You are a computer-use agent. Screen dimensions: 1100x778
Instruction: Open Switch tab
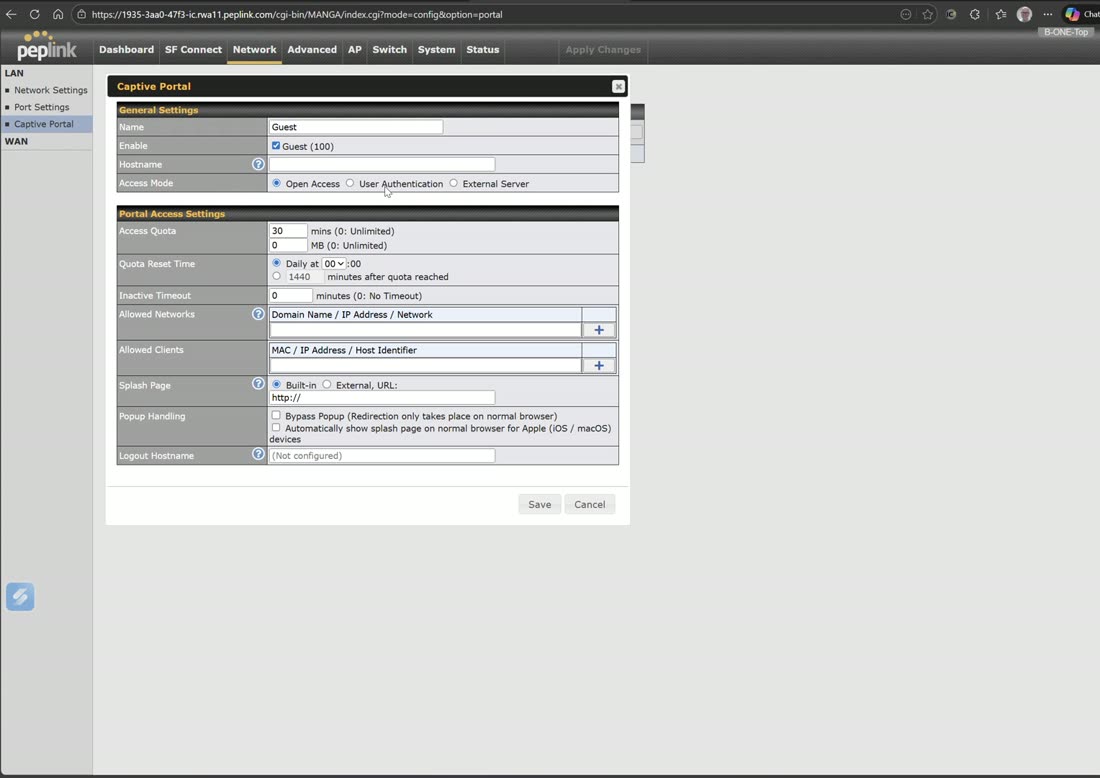coord(389,50)
